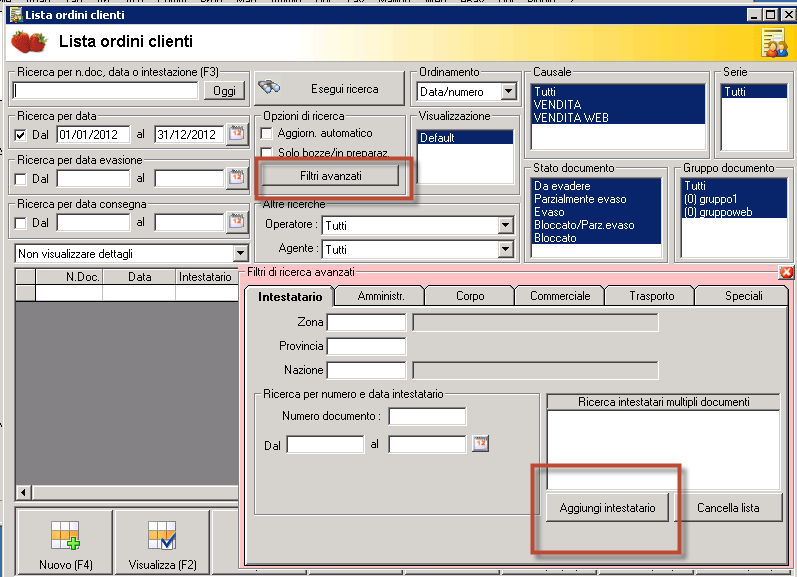797x577 pixels.
Task: Click Data column header
Action: tap(139, 277)
